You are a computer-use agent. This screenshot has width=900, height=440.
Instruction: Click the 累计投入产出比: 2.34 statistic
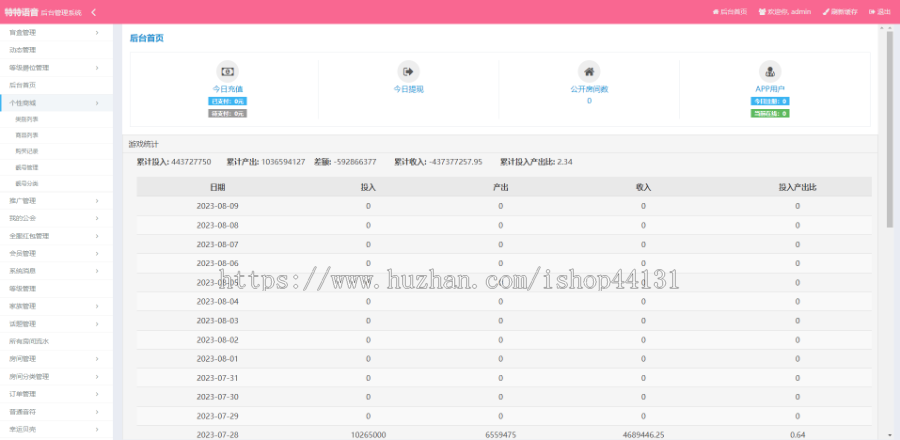pyautogui.click(x=536, y=162)
